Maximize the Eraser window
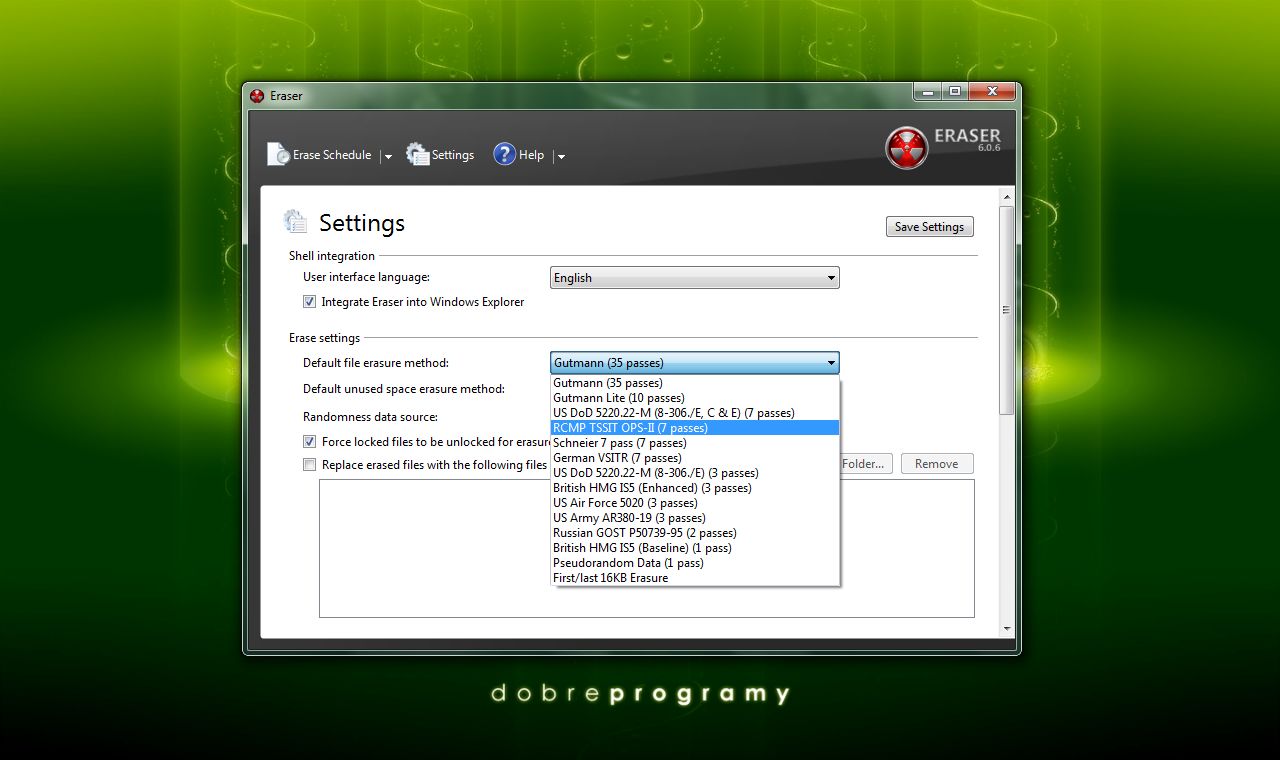The image size is (1280, 760). (x=954, y=91)
